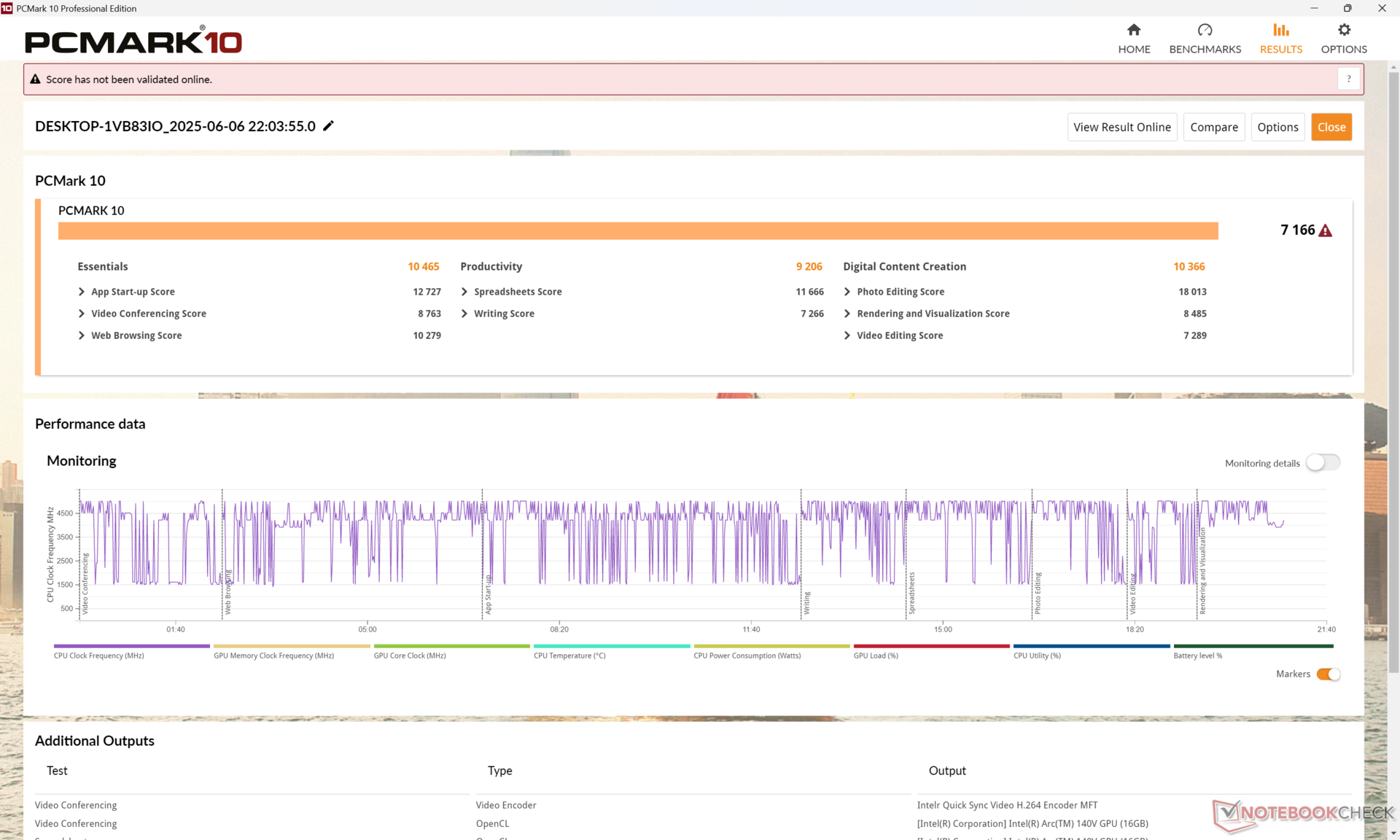Expand Photo Editing Score row

(x=847, y=292)
